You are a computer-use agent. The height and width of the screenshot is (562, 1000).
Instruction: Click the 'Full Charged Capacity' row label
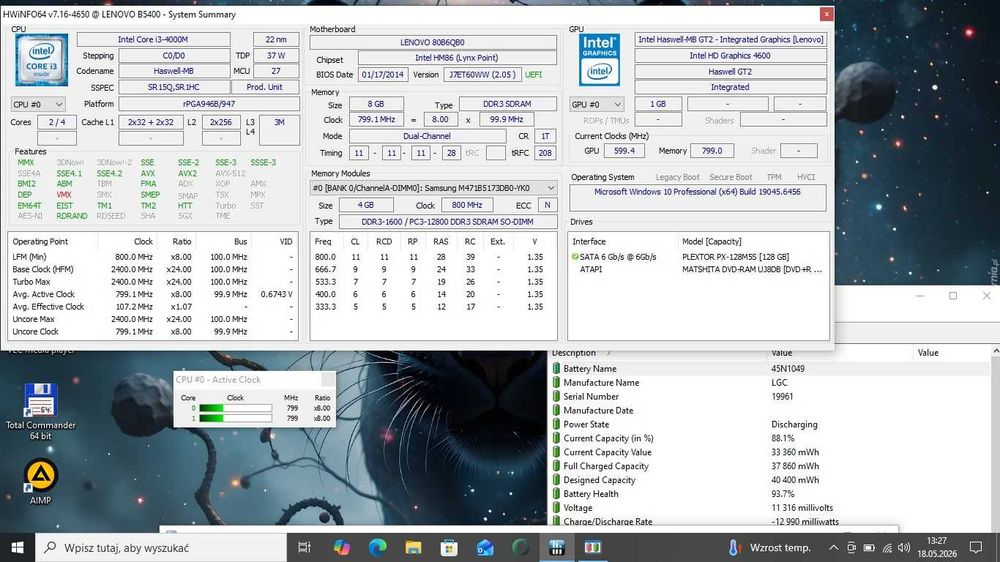coord(606,466)
